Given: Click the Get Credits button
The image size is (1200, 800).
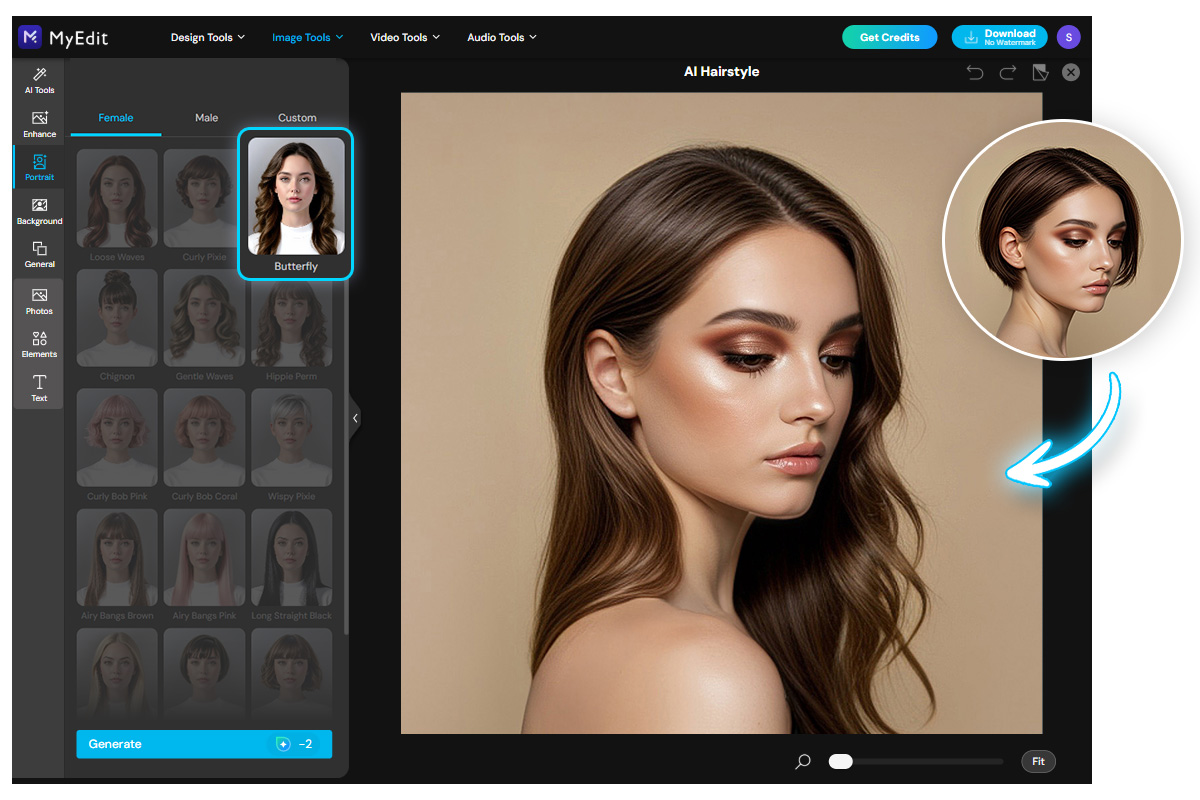Looking at the screenshot, I should [889, 37].
